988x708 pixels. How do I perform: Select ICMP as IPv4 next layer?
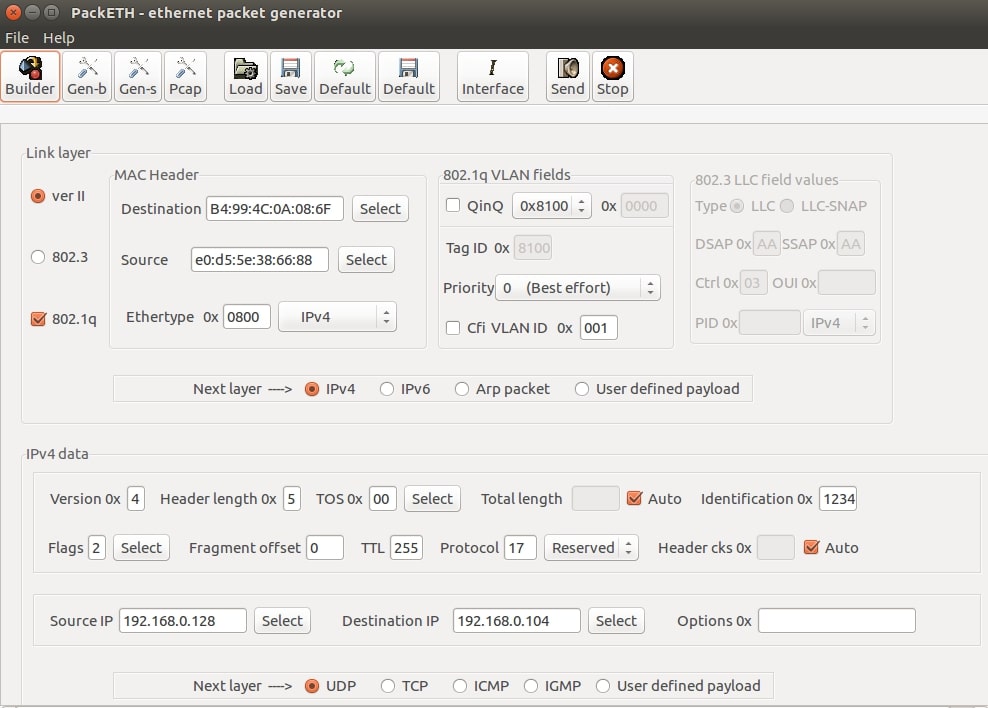point(460,686)
